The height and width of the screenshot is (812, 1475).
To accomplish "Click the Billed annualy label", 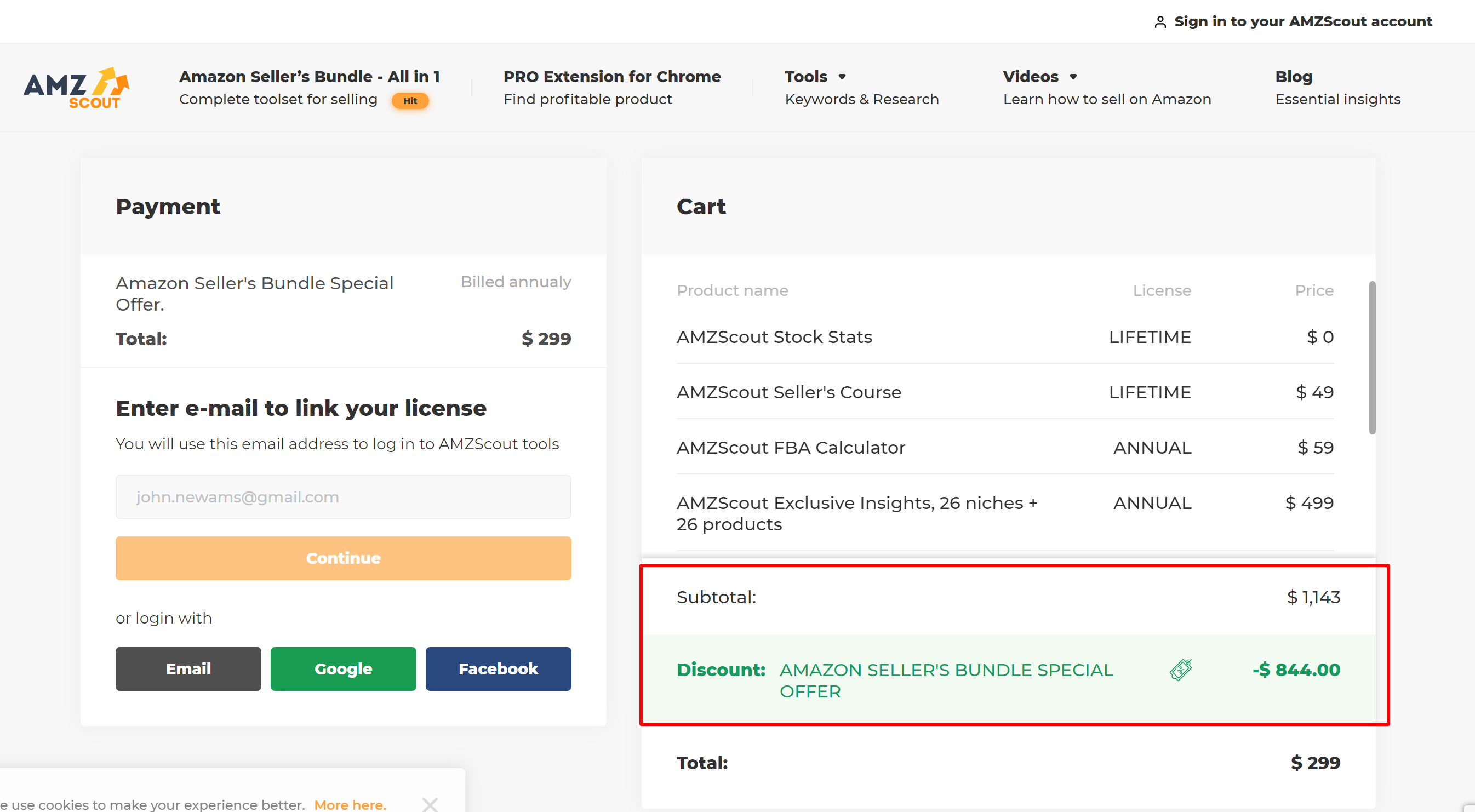I will 516,282.
